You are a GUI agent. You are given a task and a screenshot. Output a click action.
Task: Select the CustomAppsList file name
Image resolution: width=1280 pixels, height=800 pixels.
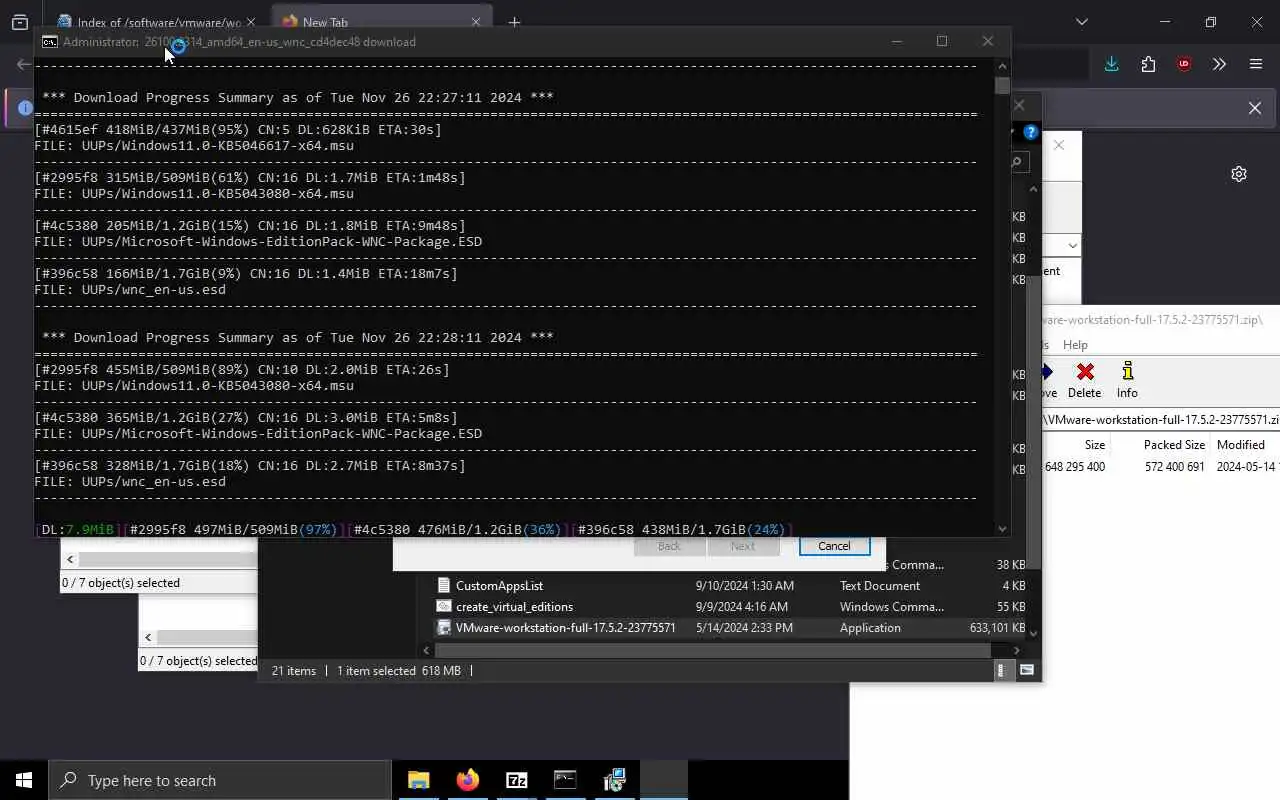tap(499, 586)
